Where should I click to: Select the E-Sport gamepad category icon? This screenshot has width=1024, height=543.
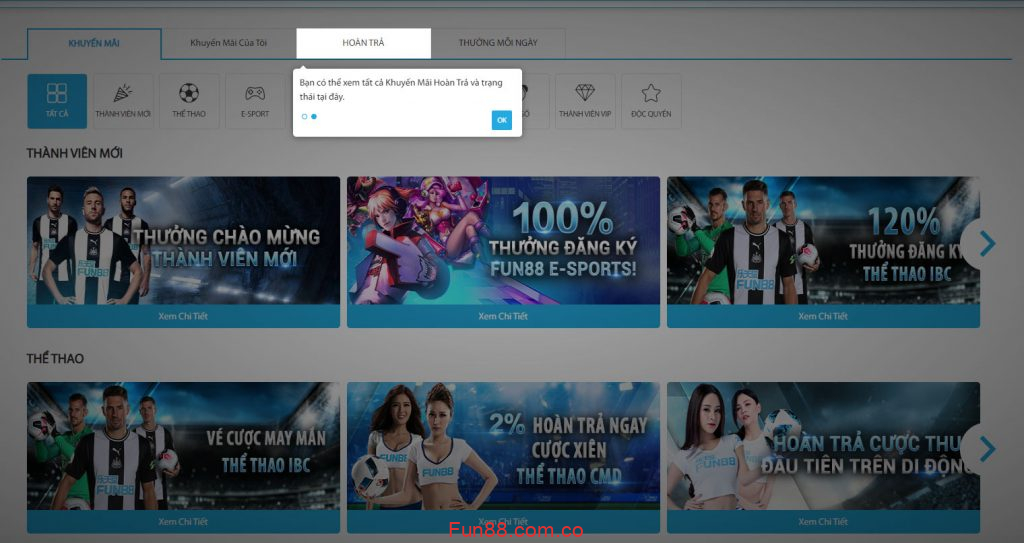(255, 101)
